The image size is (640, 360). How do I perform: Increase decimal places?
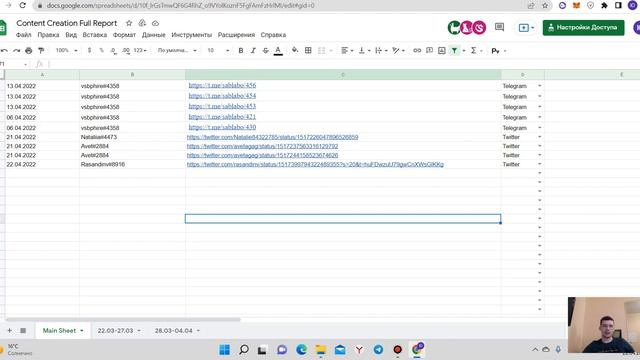[x=126, y=51]
